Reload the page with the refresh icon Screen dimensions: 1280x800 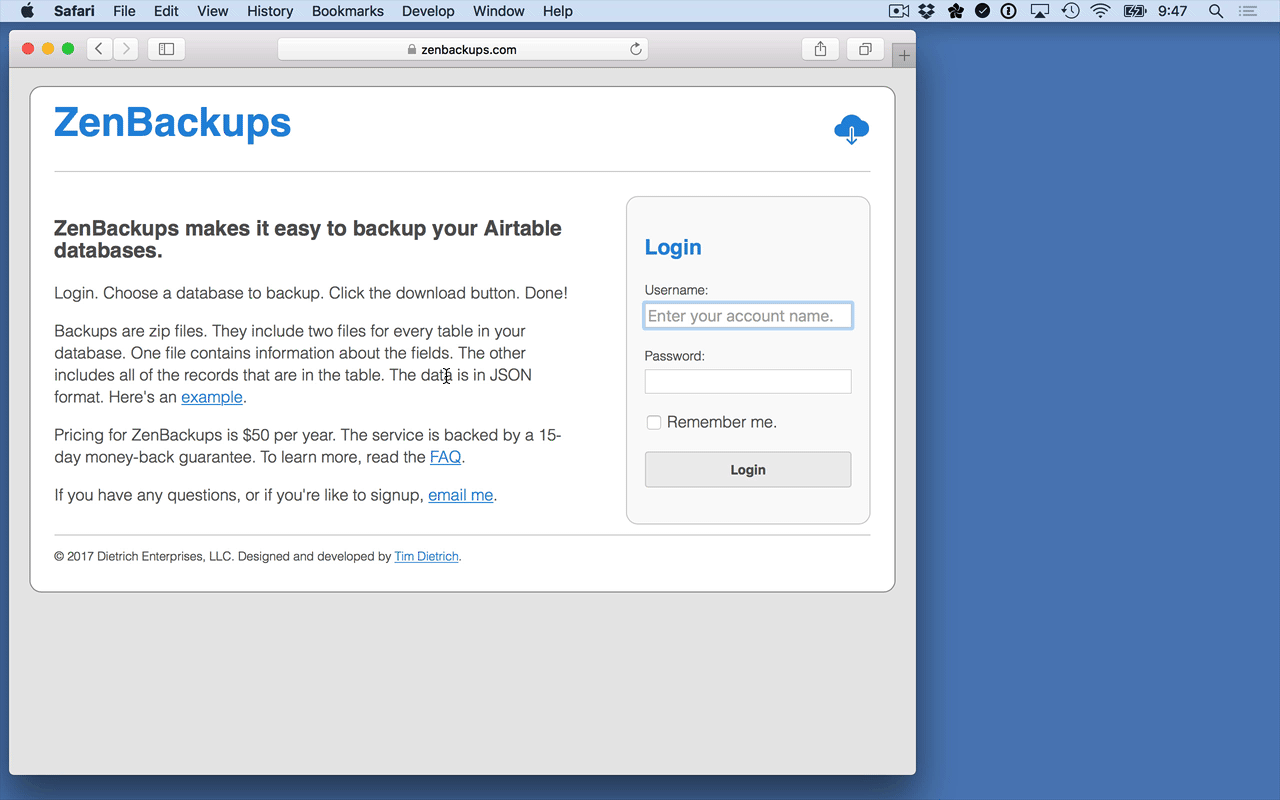click(x=635, y=49)
